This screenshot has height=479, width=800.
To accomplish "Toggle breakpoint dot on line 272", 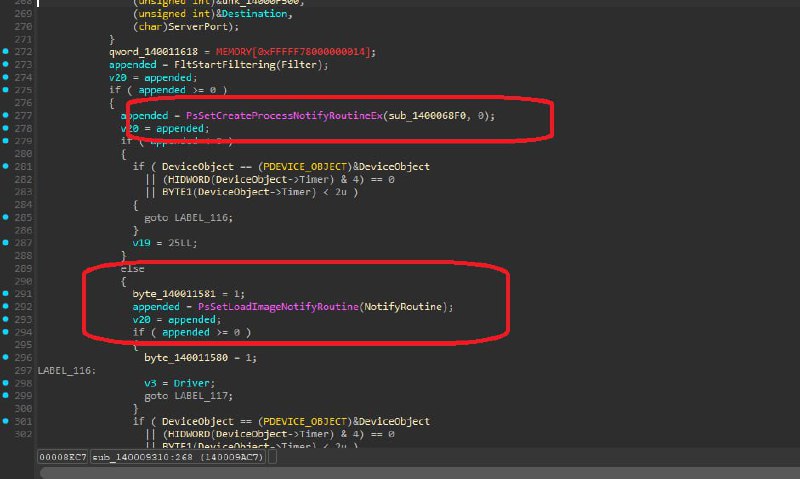I will pos(6,52).
